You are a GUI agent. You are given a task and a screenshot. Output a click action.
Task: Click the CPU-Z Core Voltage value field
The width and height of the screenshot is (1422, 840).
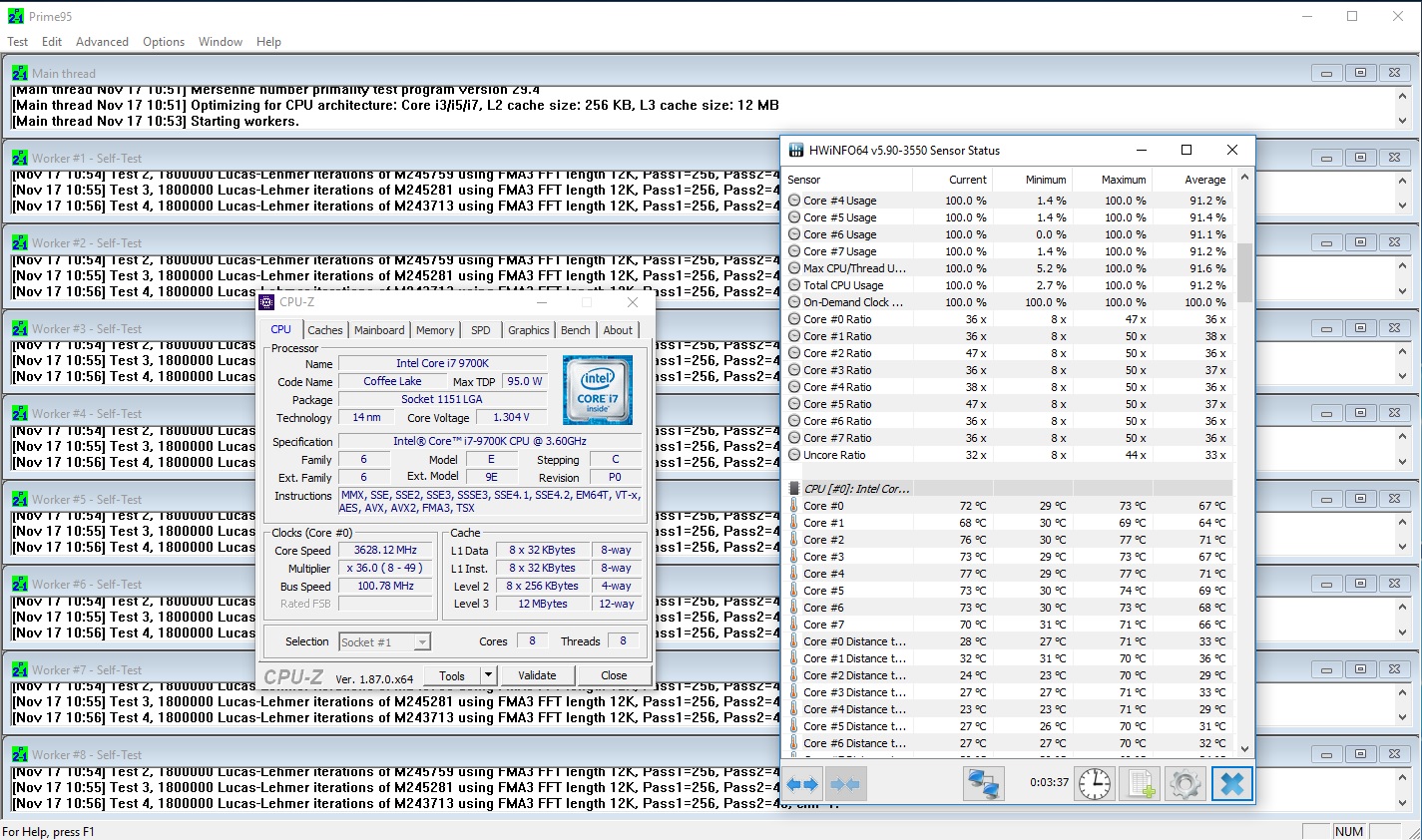tap(512, 417)
